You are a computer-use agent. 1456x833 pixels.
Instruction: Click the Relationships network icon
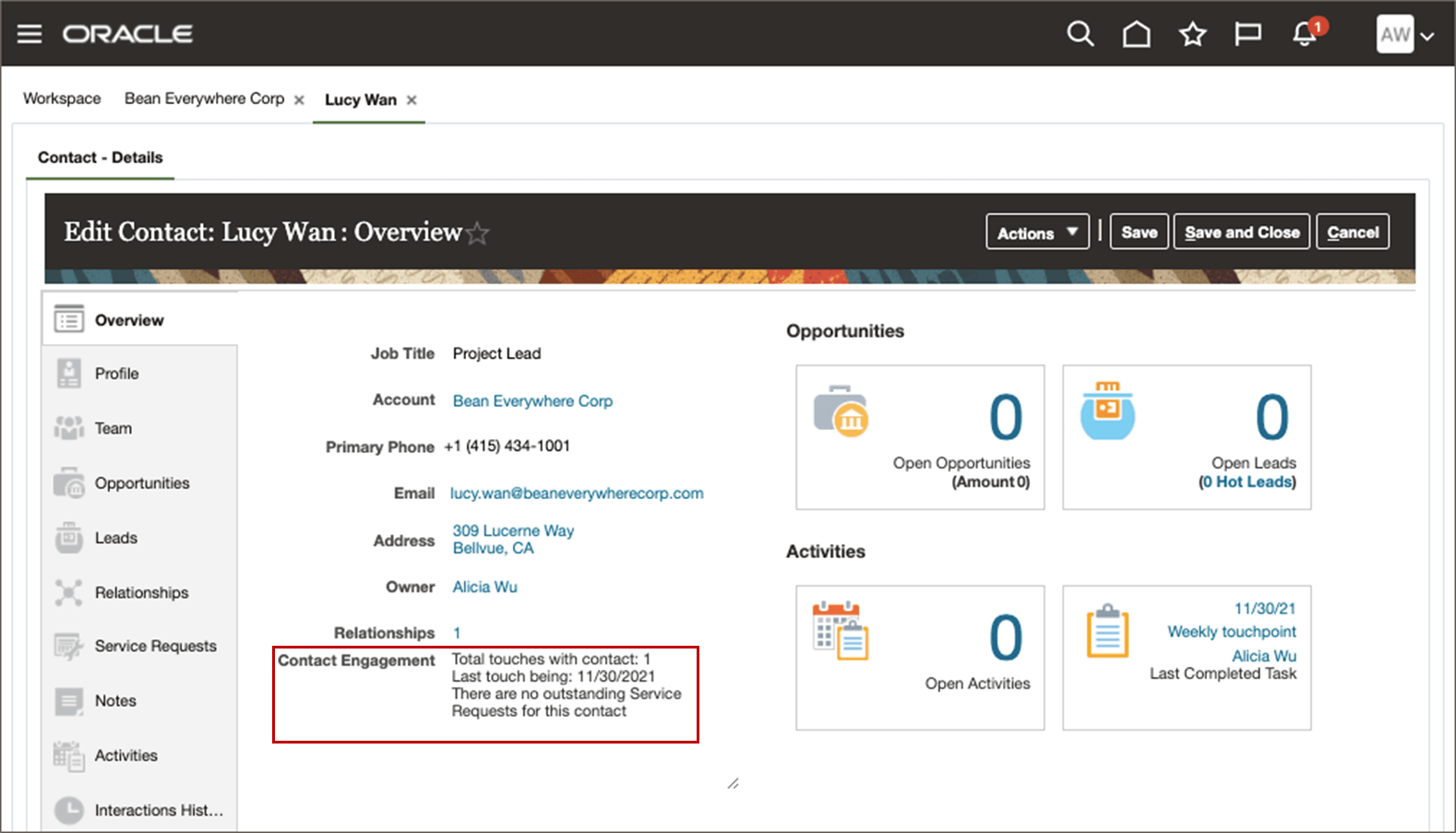tap(69, 592)
